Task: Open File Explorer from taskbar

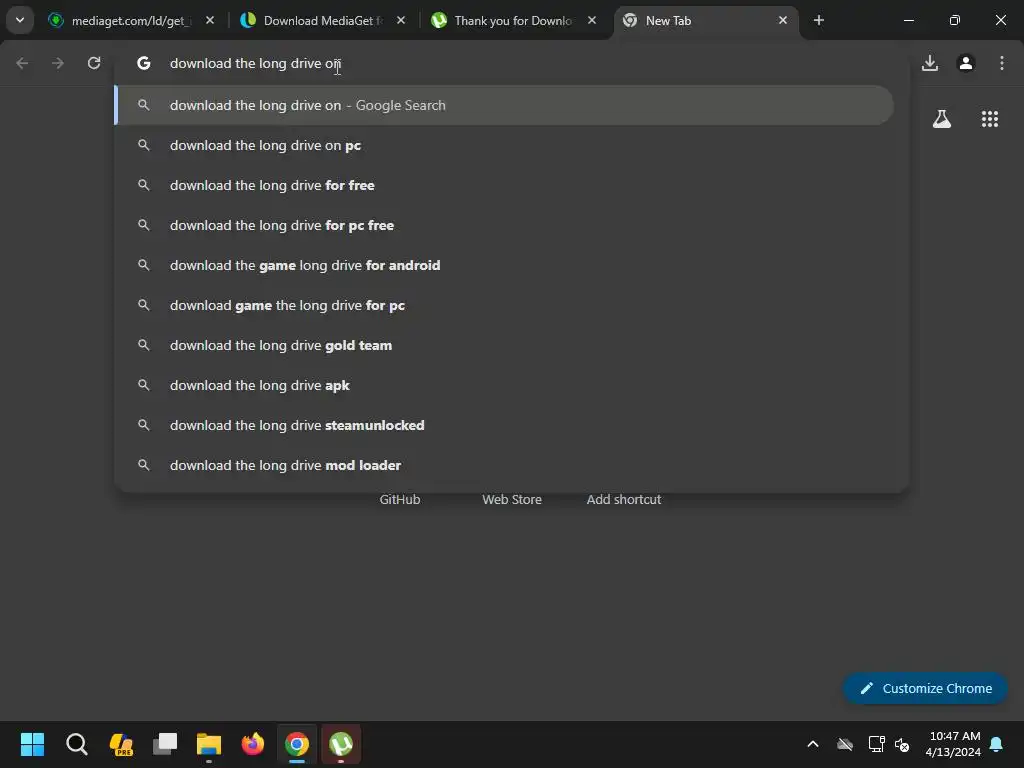Action: (209, 744)
